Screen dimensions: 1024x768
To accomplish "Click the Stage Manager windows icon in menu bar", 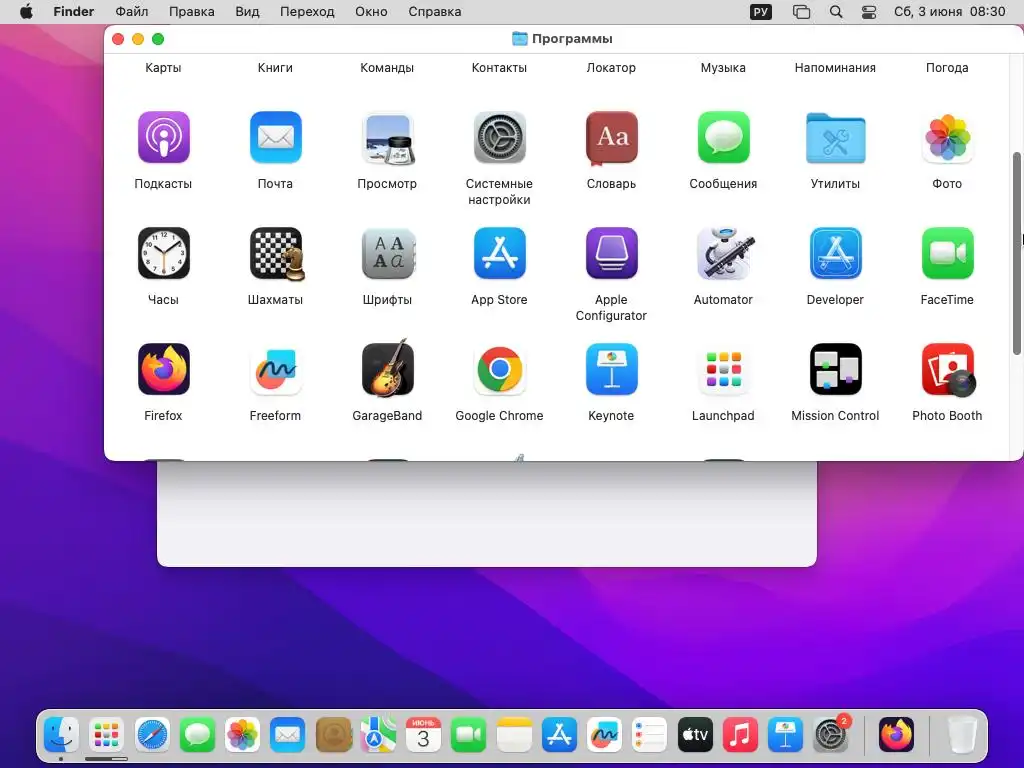I will (801, 12).
